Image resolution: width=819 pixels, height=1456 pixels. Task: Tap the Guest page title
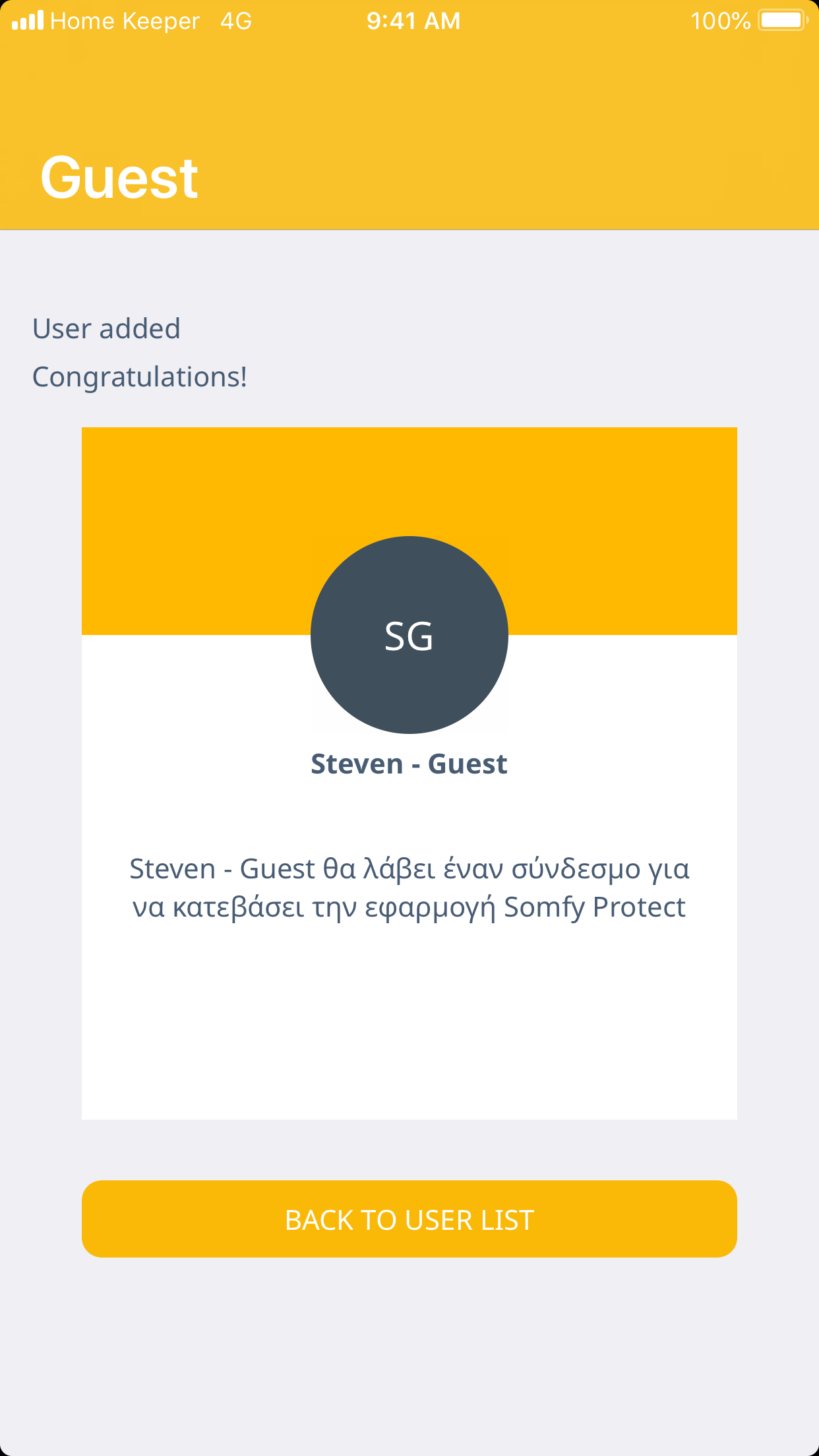119,177
